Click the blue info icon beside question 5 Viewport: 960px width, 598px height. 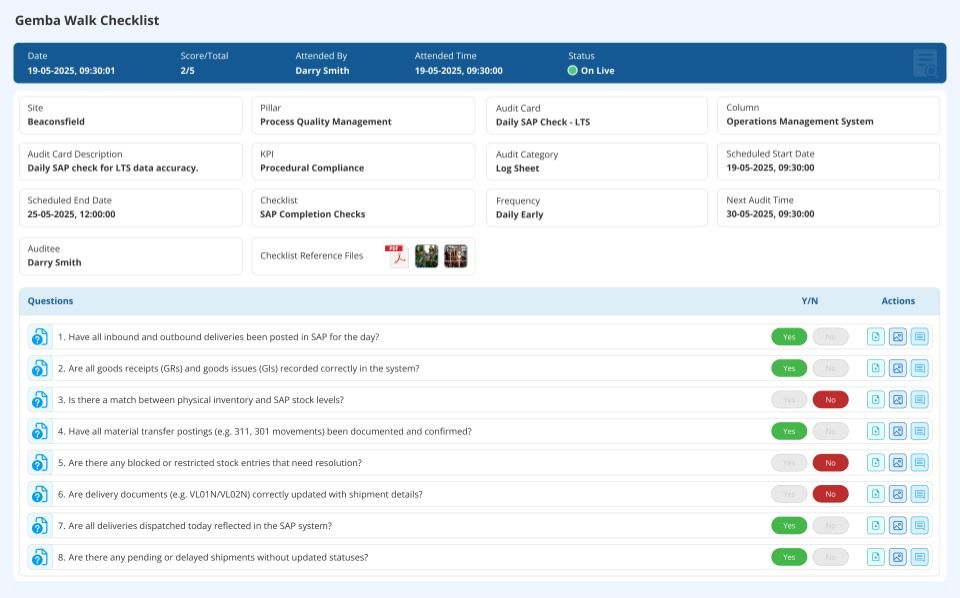coord(39,462)
